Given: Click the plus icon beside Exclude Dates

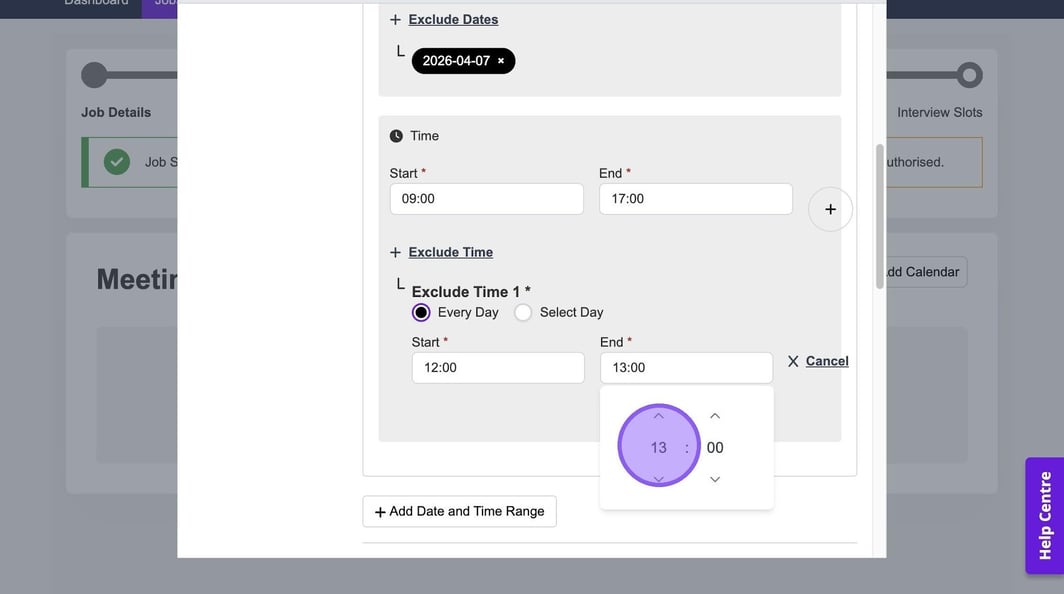Looking at the screenshot, I should [395, 20].
